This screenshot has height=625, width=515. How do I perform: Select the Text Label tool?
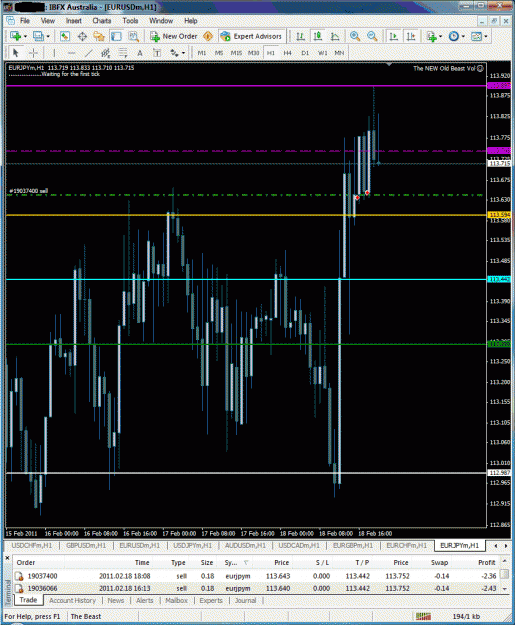pos(157,53)
